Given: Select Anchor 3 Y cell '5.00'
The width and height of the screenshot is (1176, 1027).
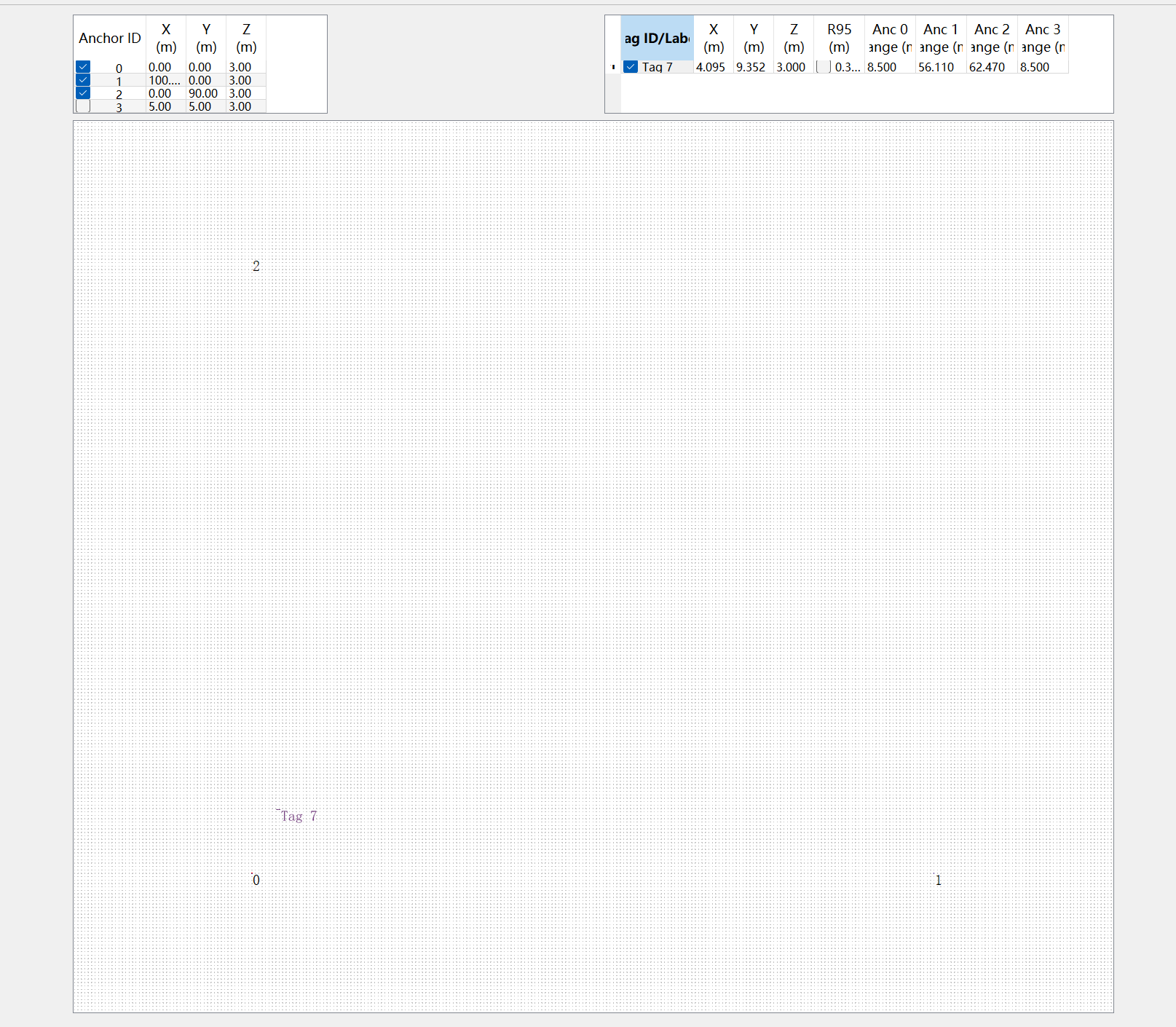Looking at the screenshot, I should click(206, 106).
